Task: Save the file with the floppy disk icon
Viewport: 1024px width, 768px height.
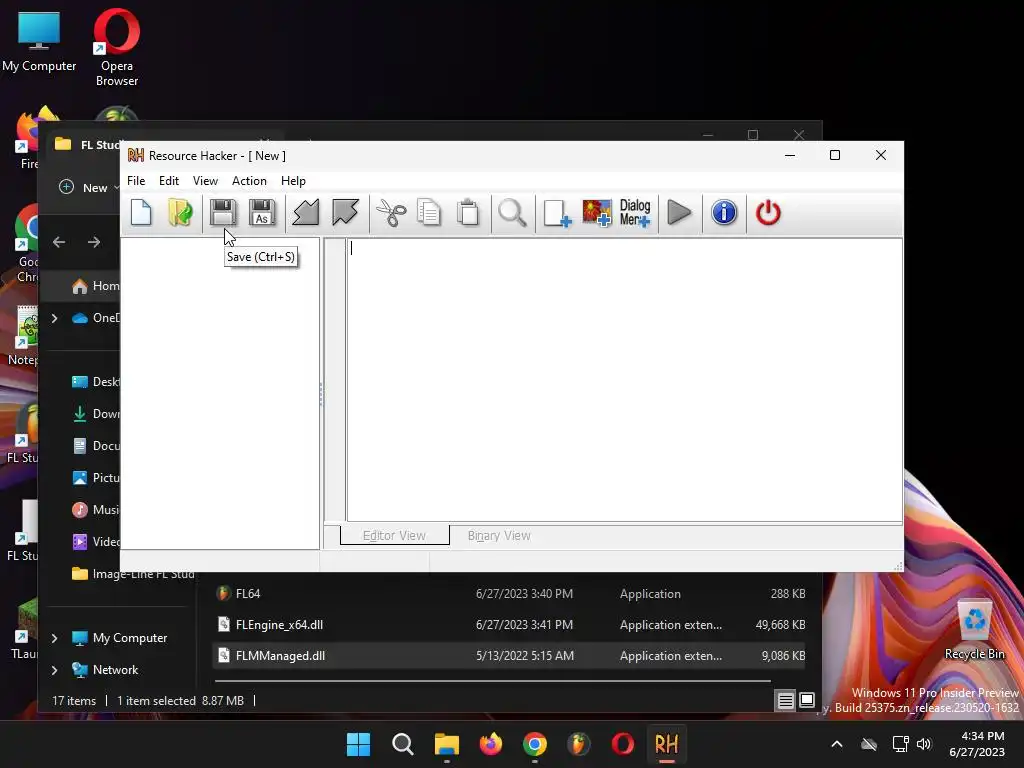Action: (223, 213)
